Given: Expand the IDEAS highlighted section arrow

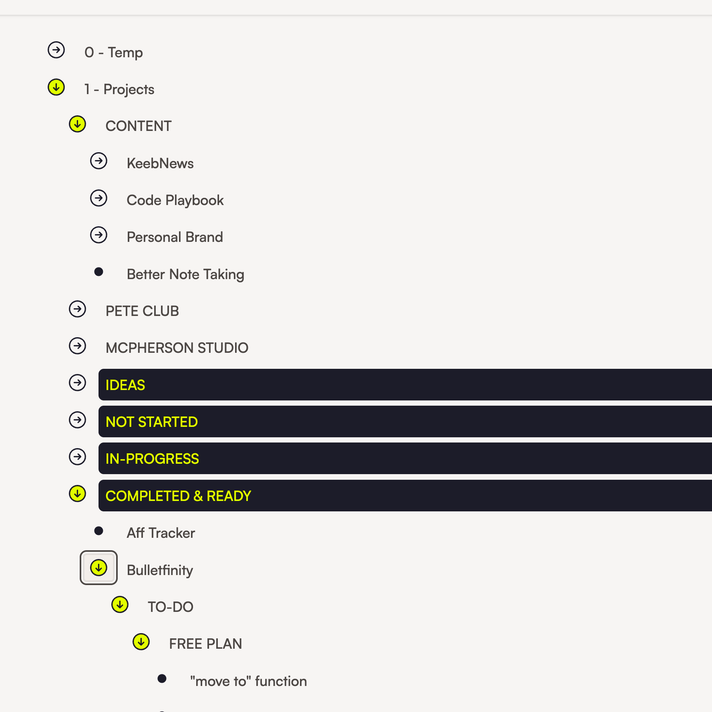Looking at the screenshot, I should 77,384.
